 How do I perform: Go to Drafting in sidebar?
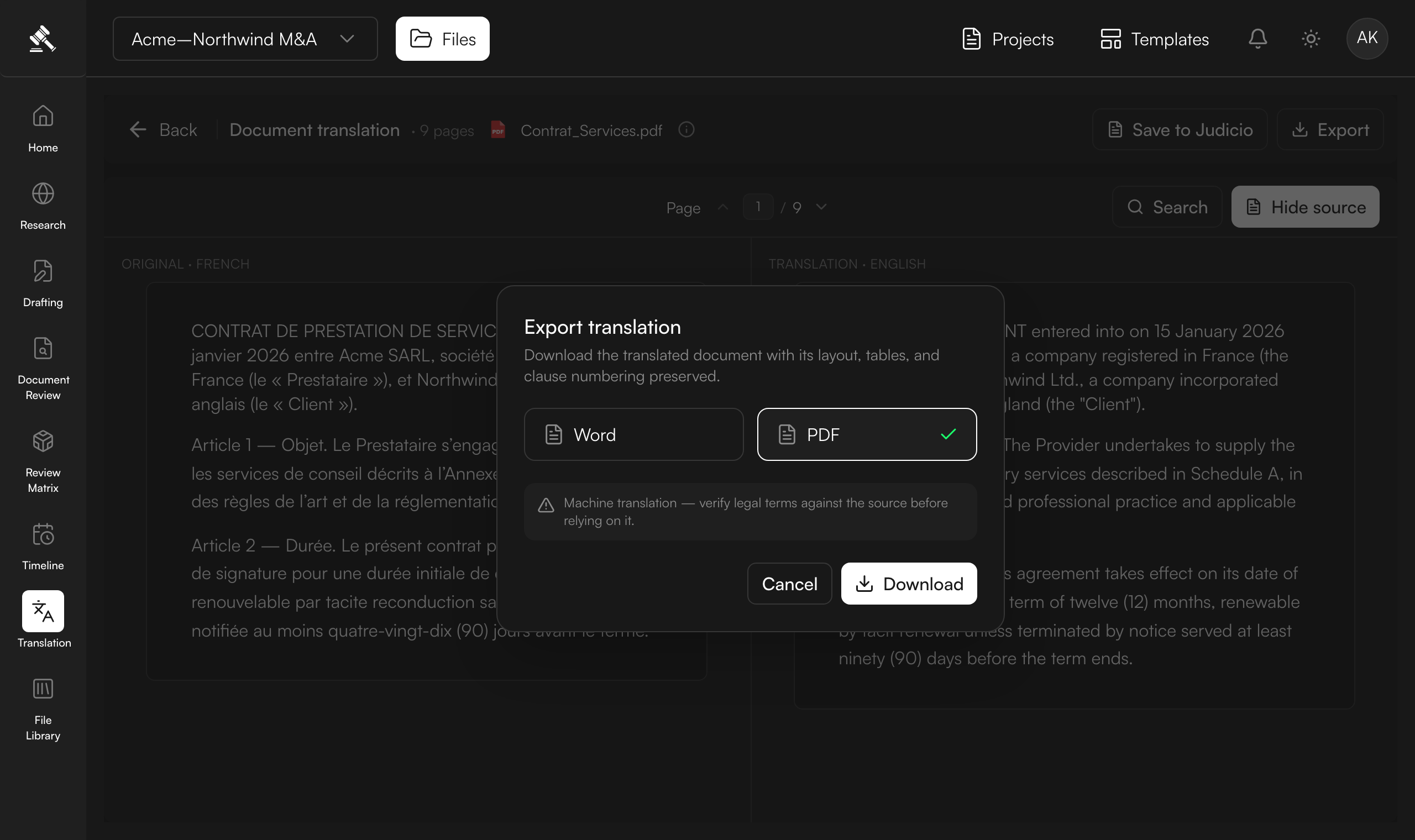[x=43, y=283]
